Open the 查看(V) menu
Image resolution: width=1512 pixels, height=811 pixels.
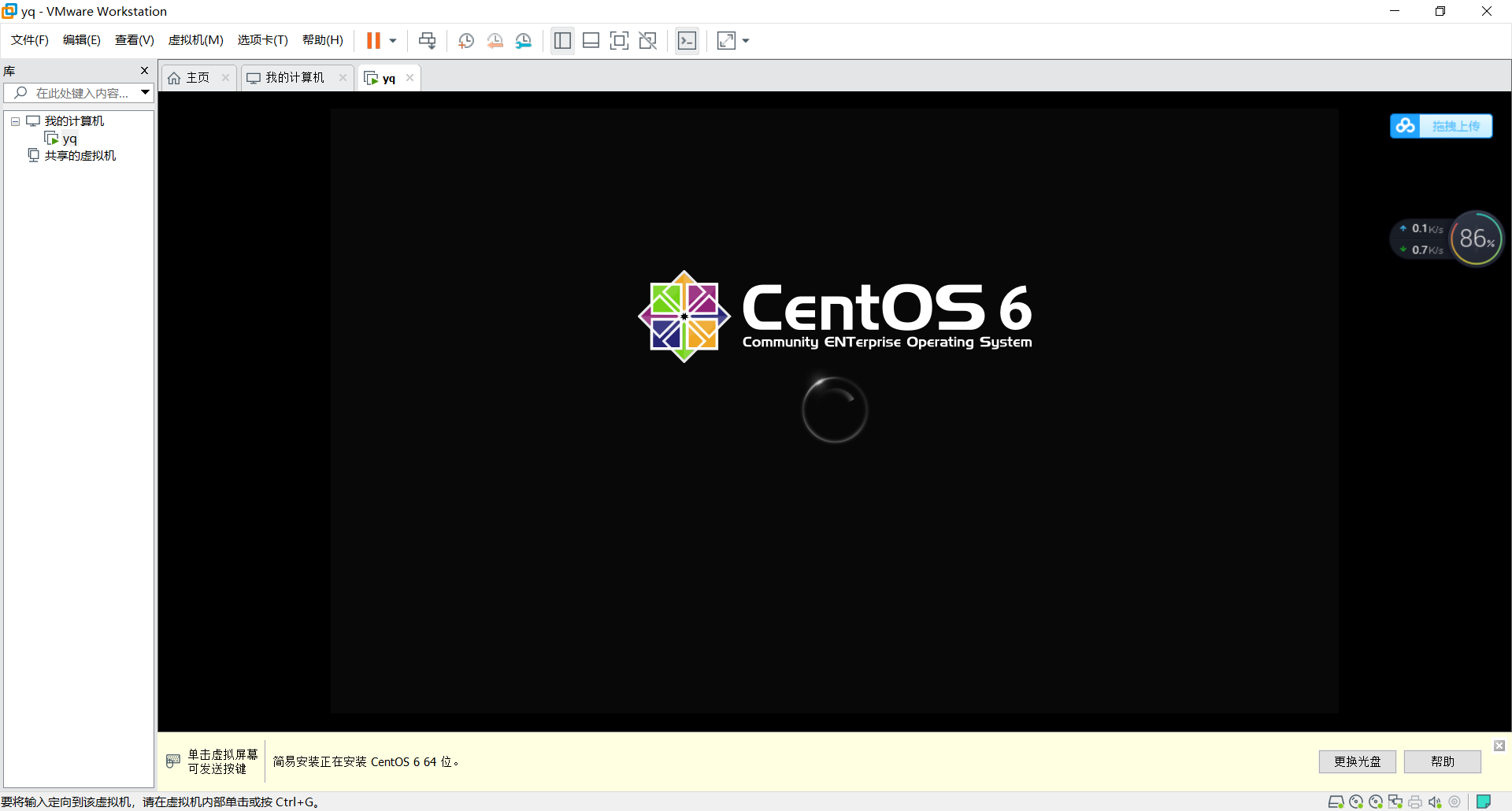pos(135,40)
